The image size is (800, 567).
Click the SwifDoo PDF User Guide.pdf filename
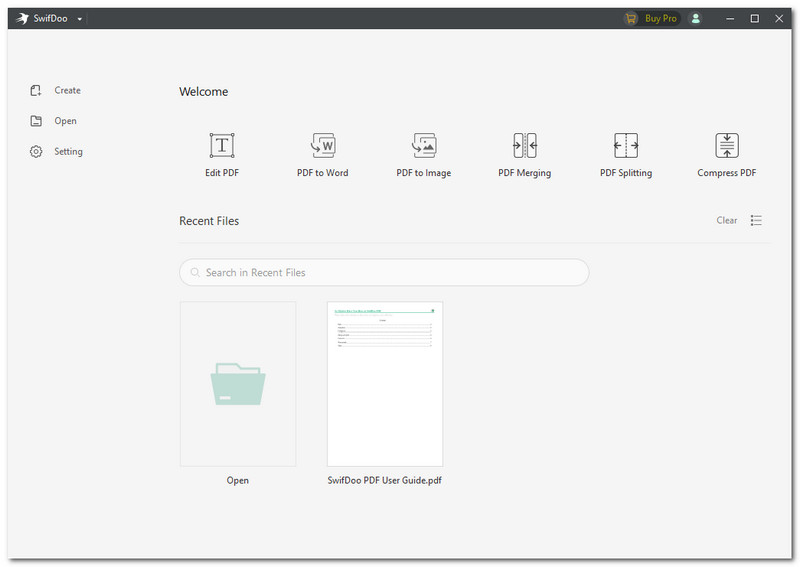385,480
